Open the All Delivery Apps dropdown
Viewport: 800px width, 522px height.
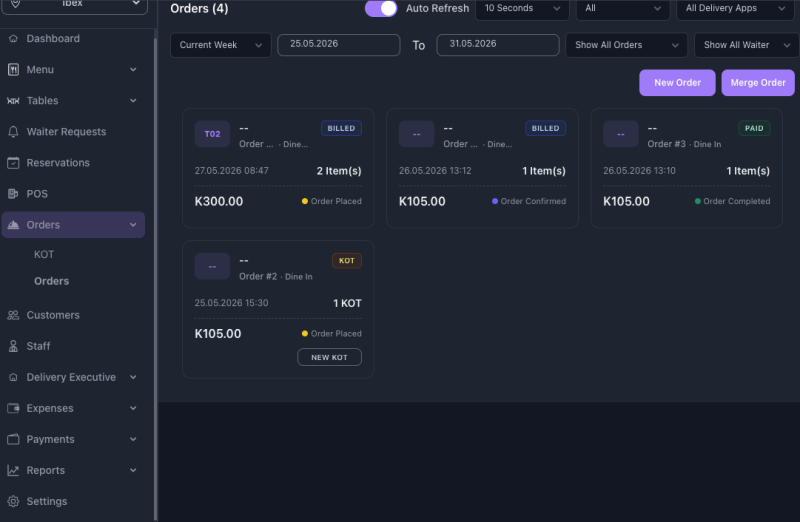pos(735,9)
